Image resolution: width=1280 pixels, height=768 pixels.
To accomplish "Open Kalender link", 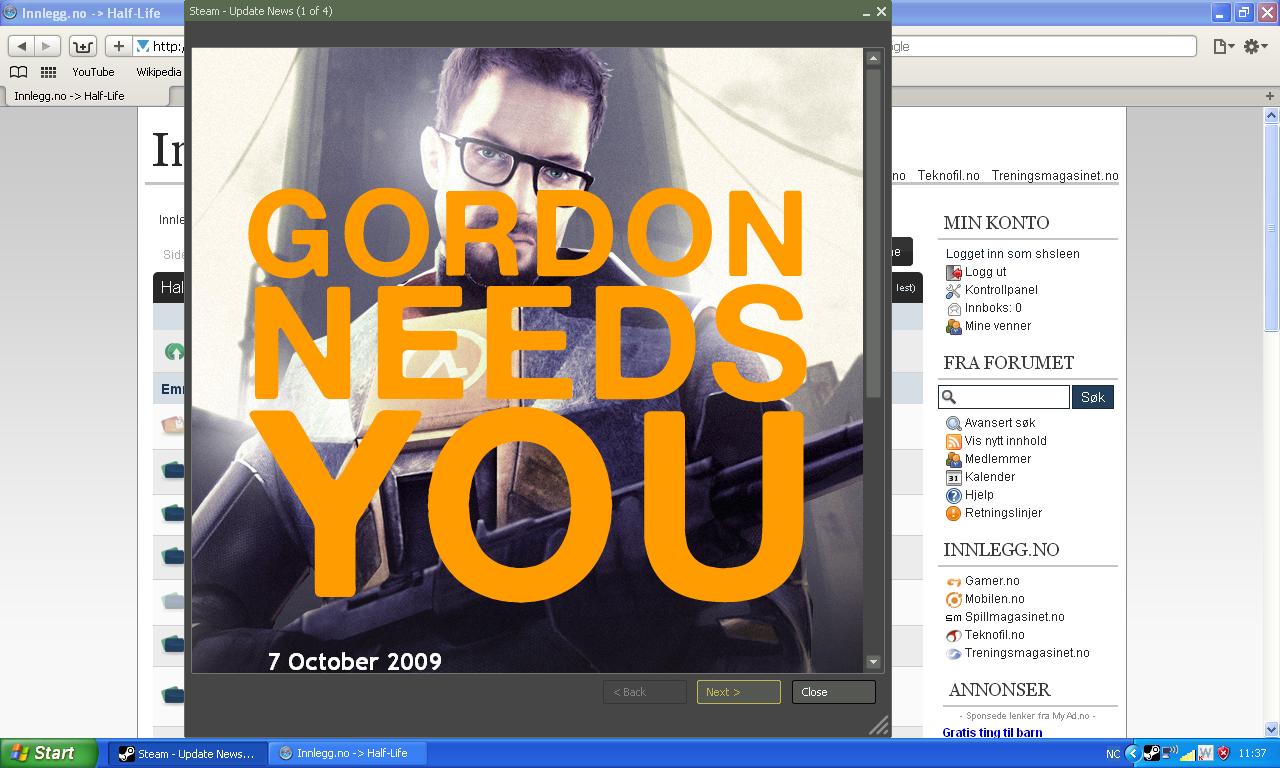I will [990, 477].
